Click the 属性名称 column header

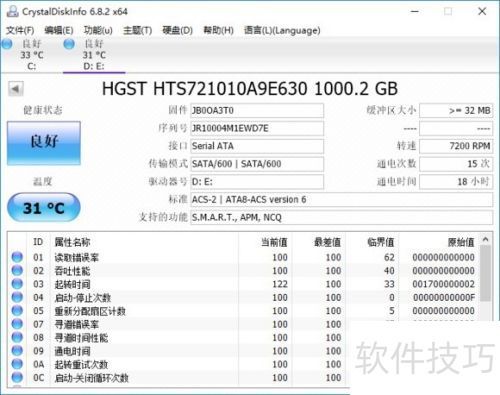pyautogui.click(x=144, y=242)
